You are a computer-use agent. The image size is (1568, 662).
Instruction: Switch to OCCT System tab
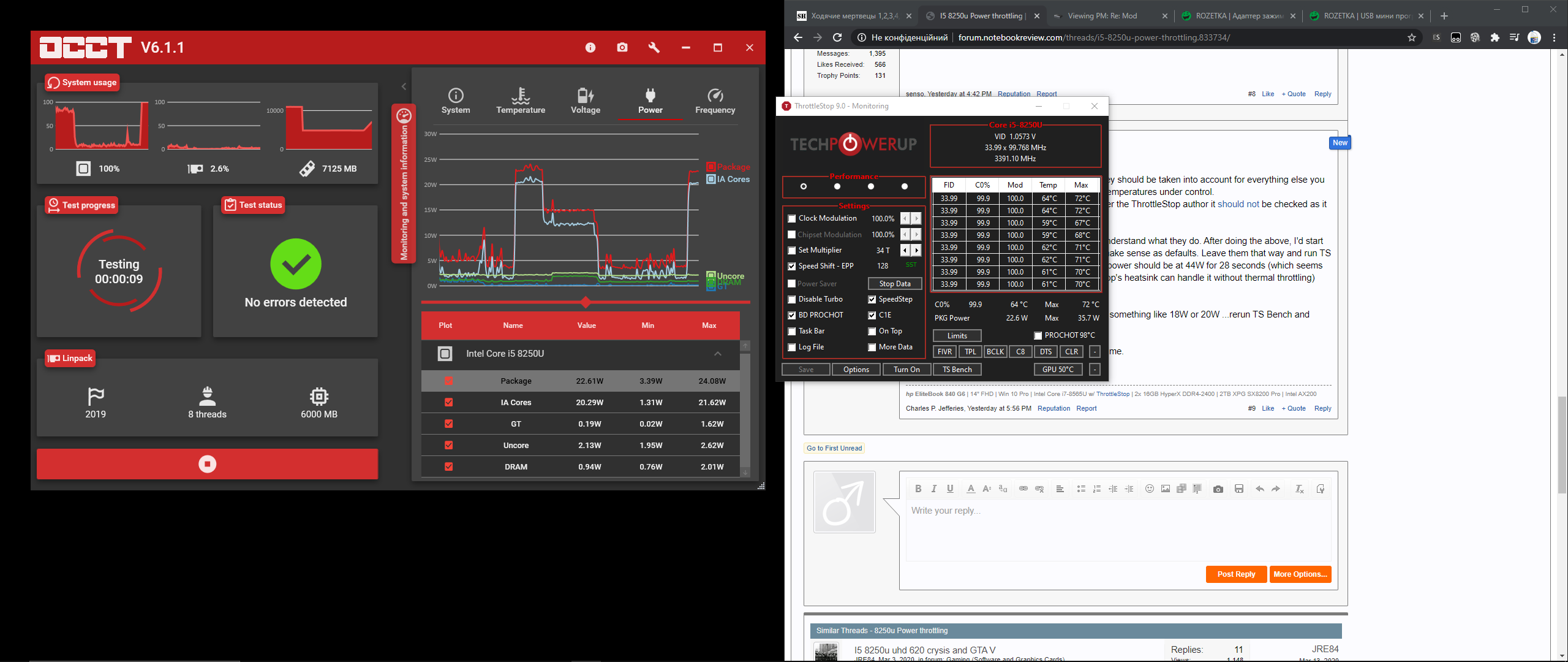tap(456, 101)
